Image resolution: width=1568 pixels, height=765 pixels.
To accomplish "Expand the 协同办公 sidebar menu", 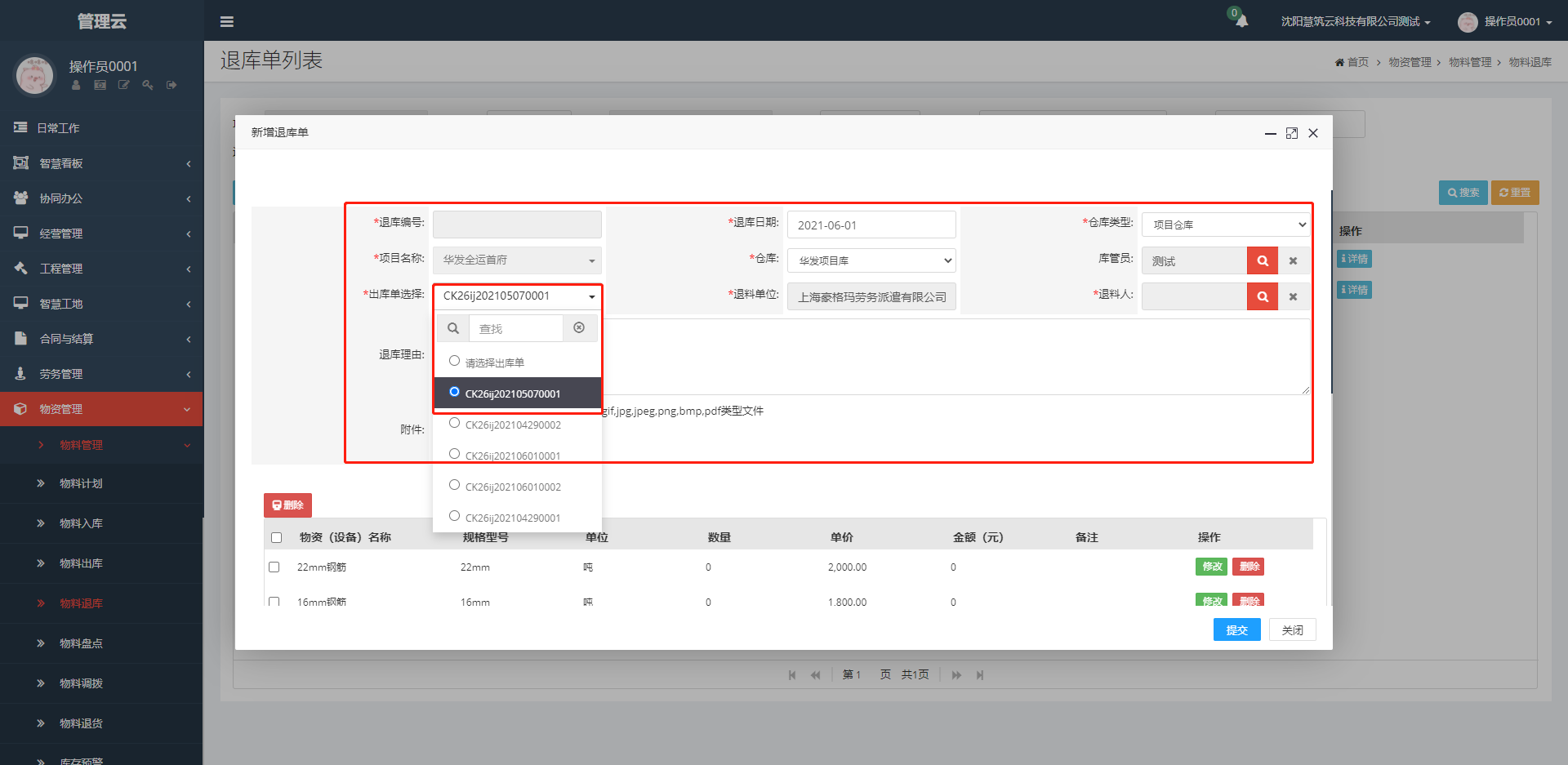I will click(101, 198).
